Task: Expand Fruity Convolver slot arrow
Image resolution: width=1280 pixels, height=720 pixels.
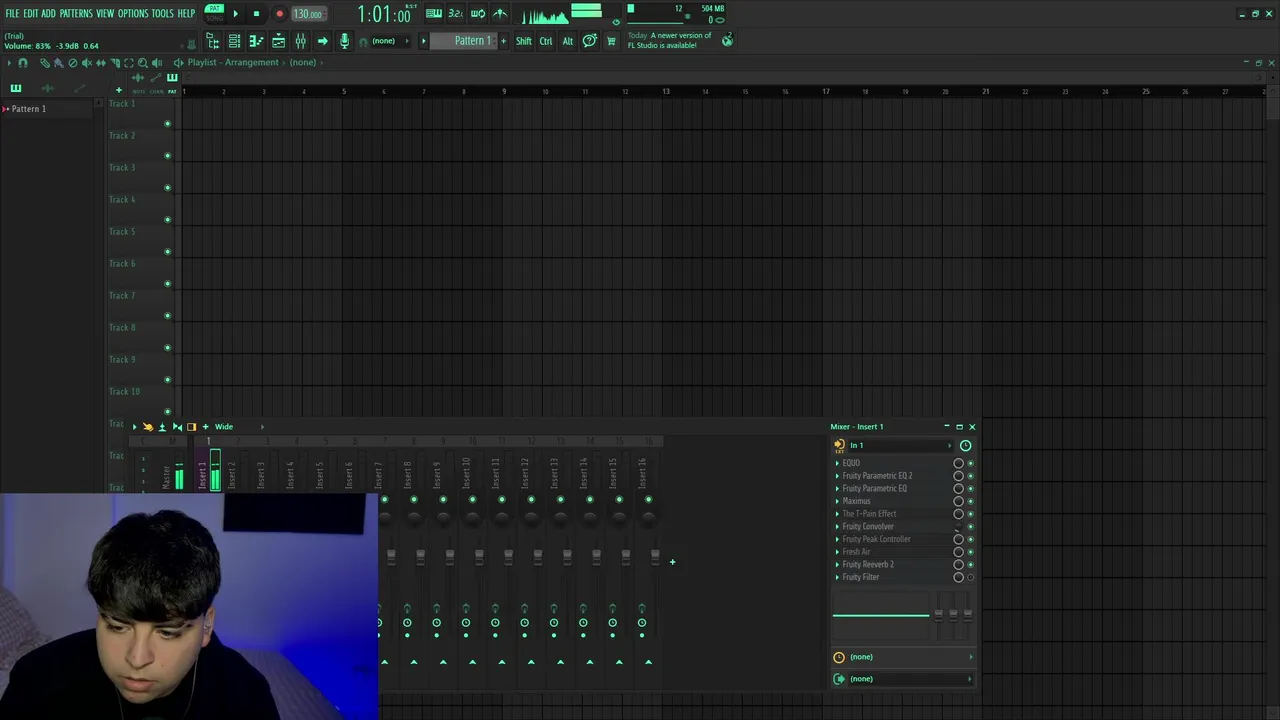Action: (x=837, y=526)
